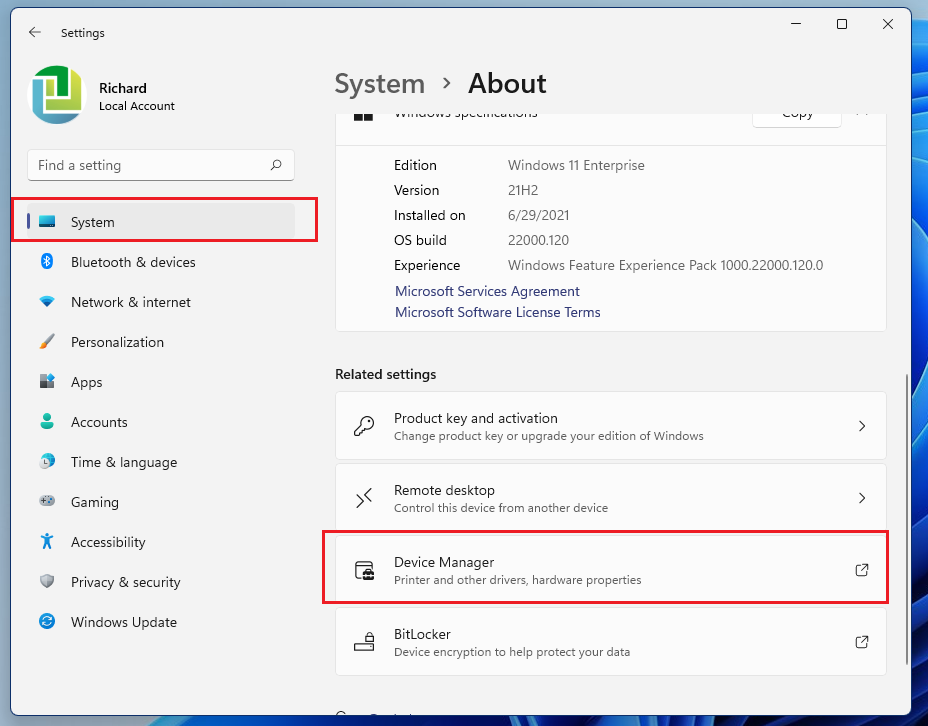Click the Find a setting search field
This screenshot has height=726, width=928.
(x=160, y=165)
